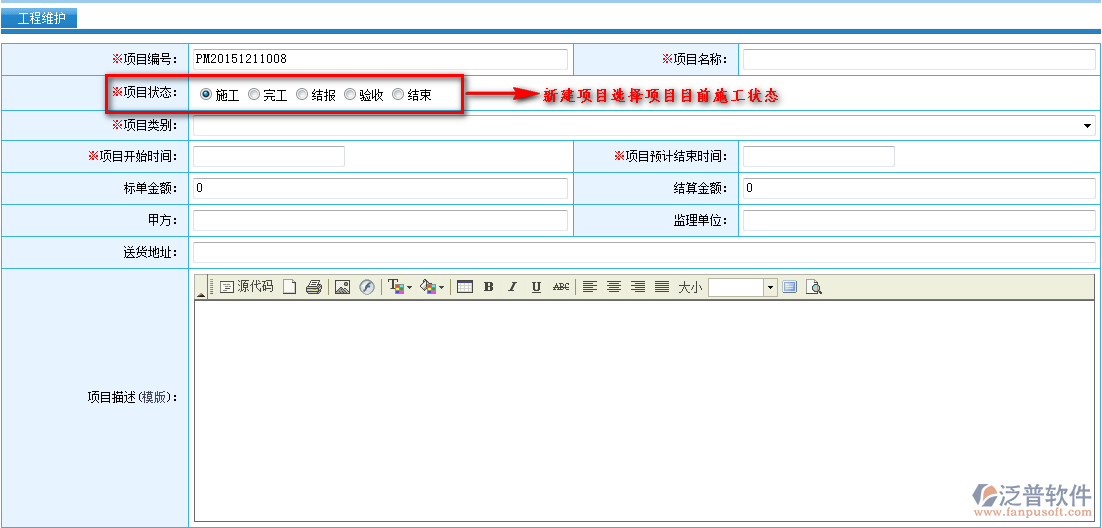Click the fit window maximize editor icon

click(790, 287)
